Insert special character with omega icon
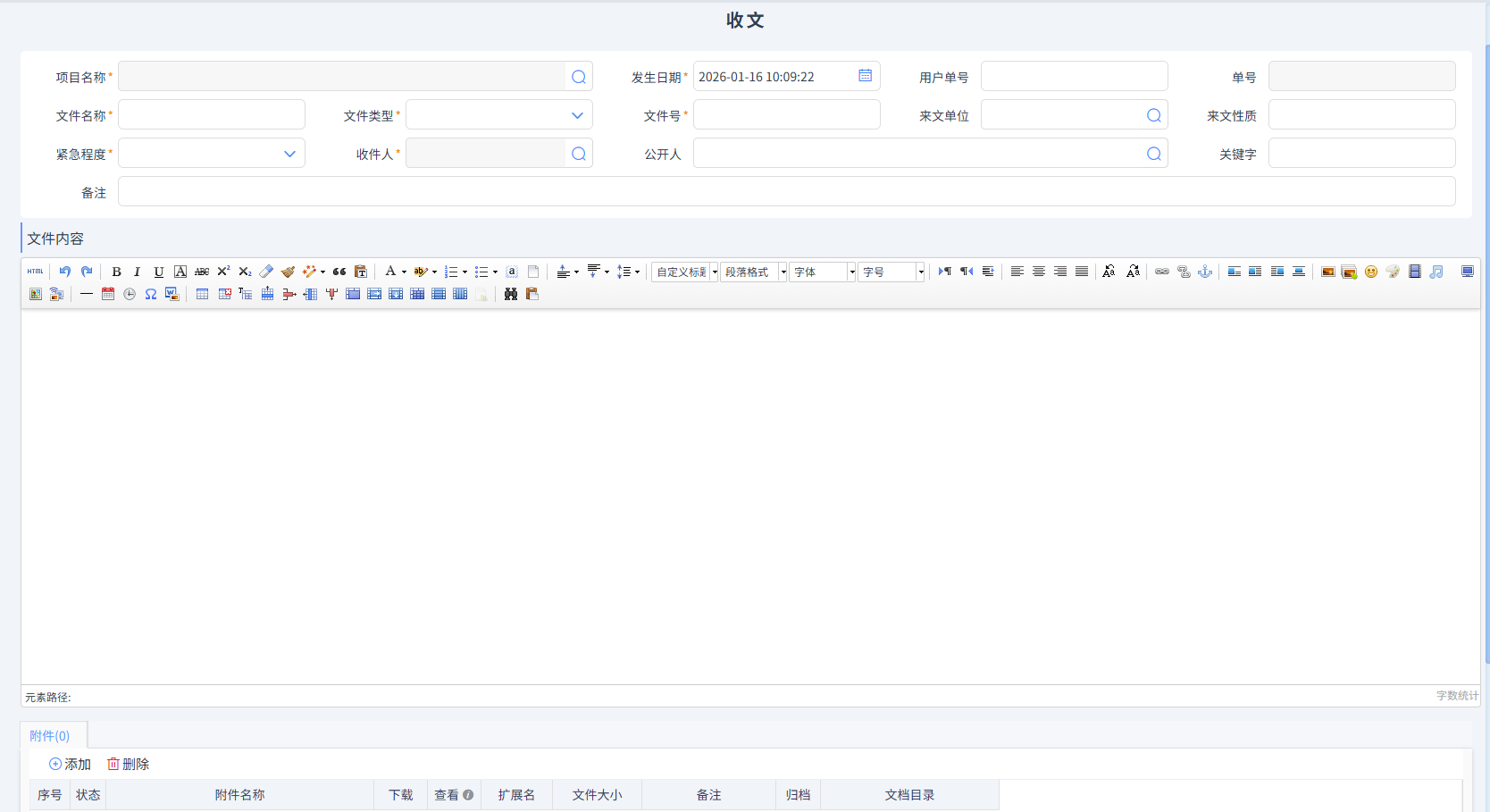 point(151,294)
